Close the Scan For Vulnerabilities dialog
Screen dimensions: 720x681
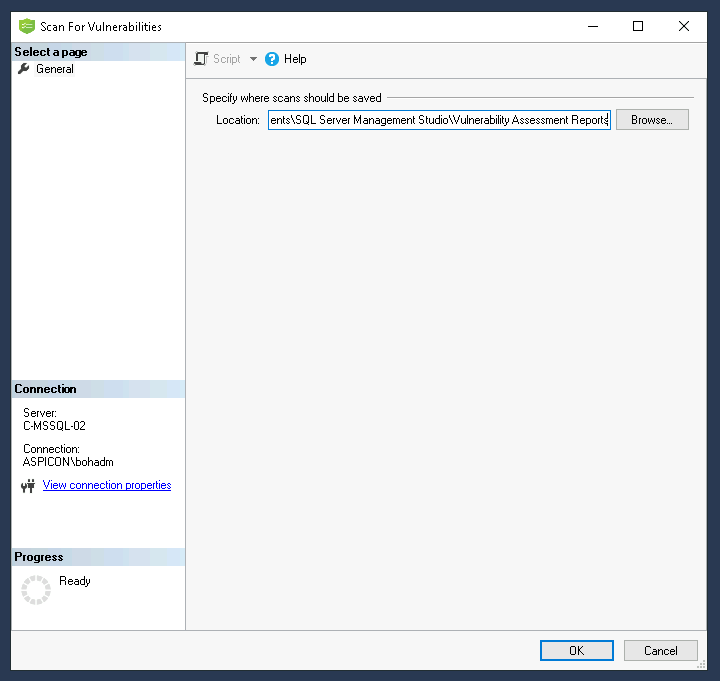click(x=684, y=26)
